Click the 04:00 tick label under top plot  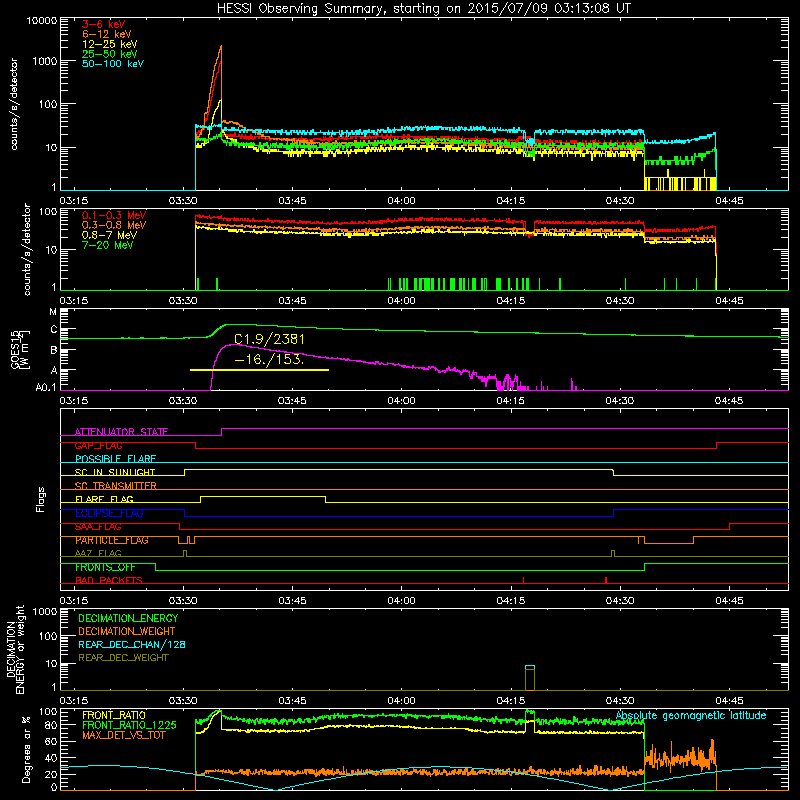coord(401,201)
